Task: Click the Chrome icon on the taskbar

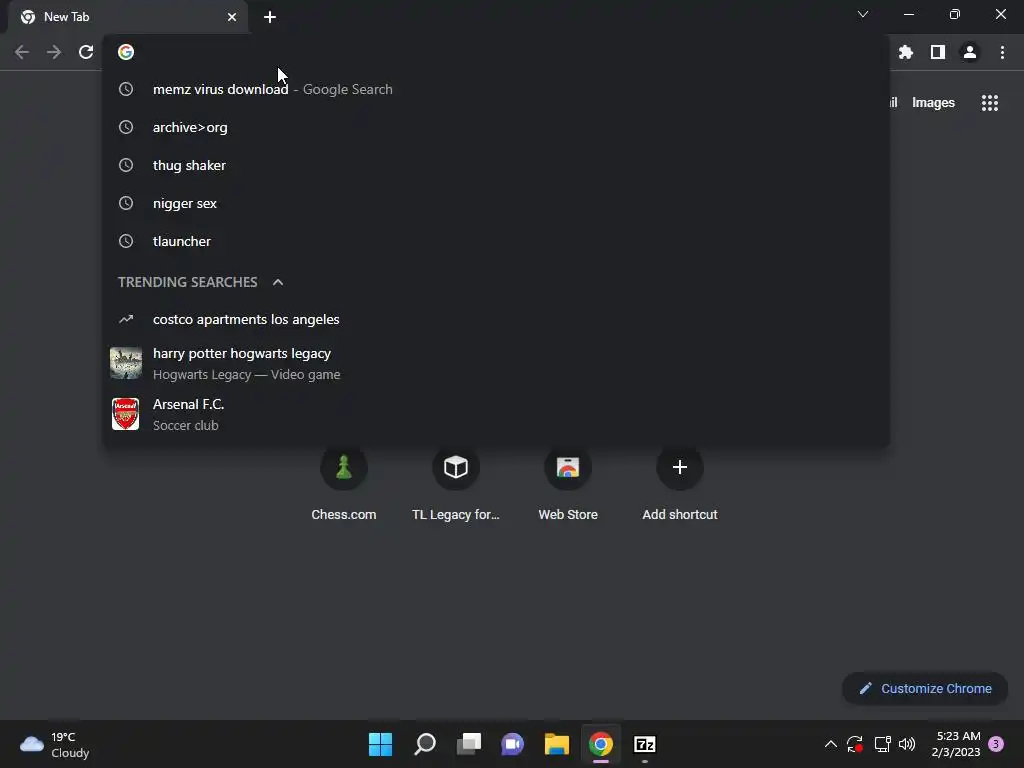Action: point(601,744)
